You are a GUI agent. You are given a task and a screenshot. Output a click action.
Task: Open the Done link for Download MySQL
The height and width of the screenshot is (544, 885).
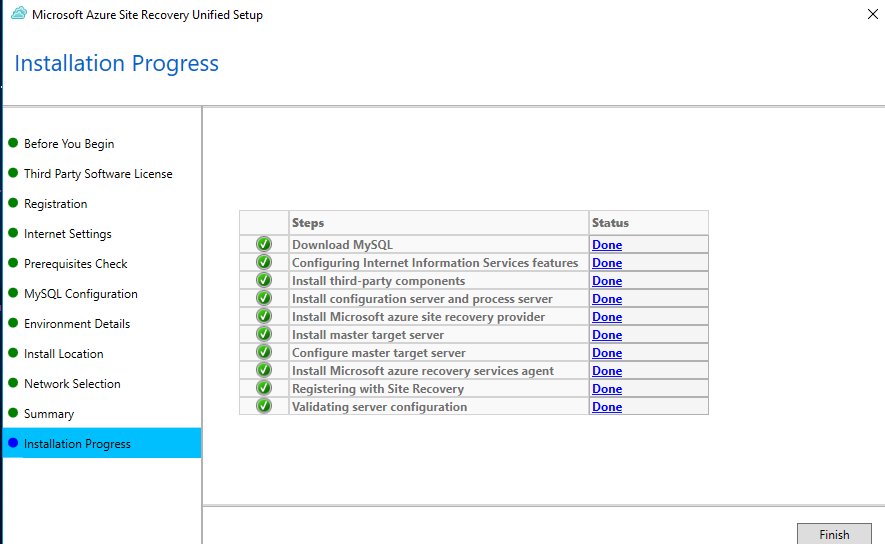coord(607,245)
